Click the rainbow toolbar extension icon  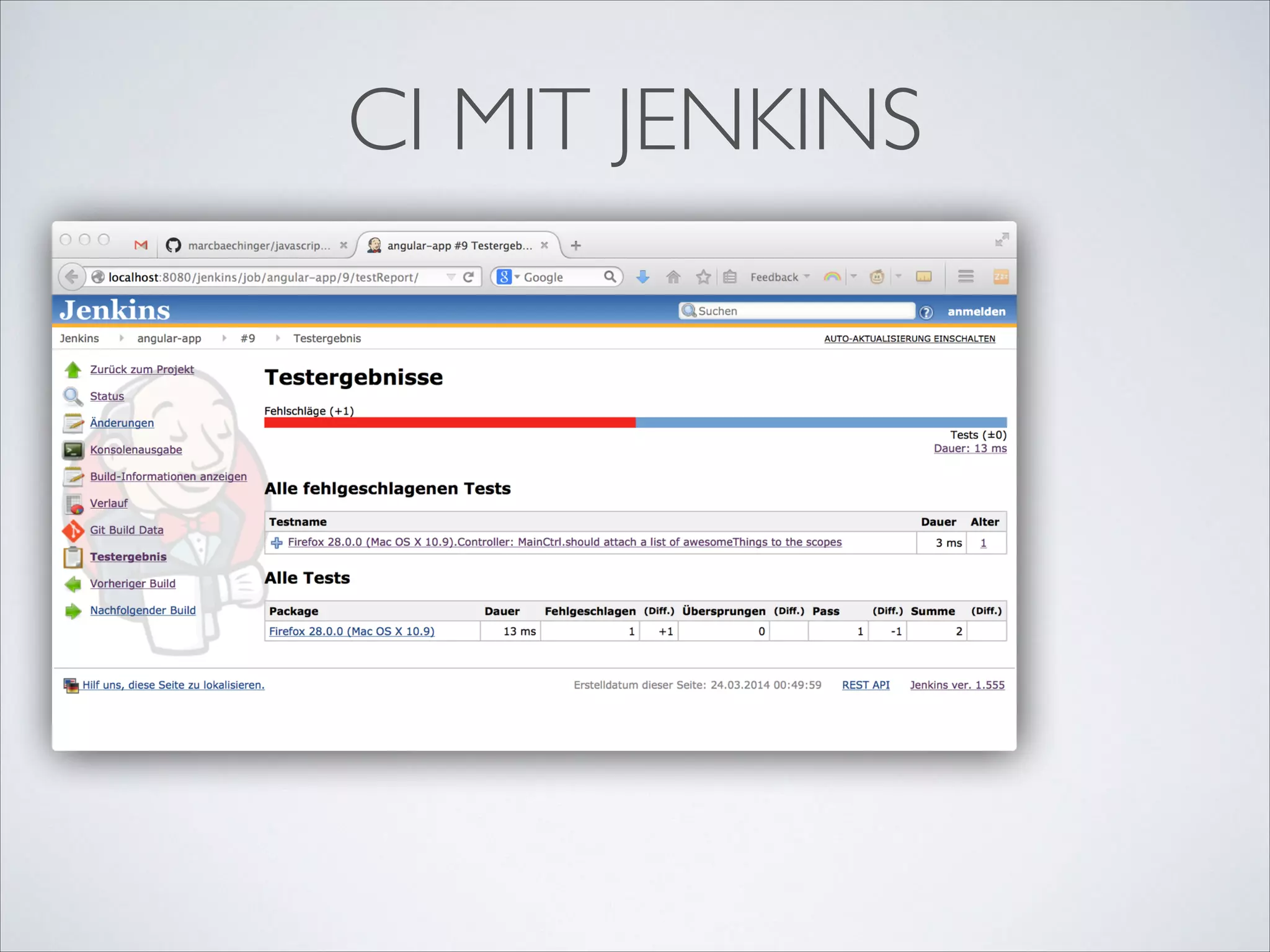pyautogui.click(x=832, y=277)
